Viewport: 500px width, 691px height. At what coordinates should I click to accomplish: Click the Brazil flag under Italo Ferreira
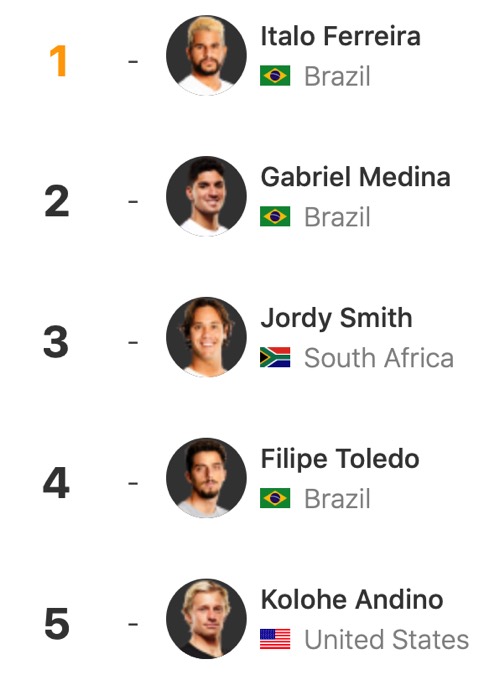[x=275, y=75]
